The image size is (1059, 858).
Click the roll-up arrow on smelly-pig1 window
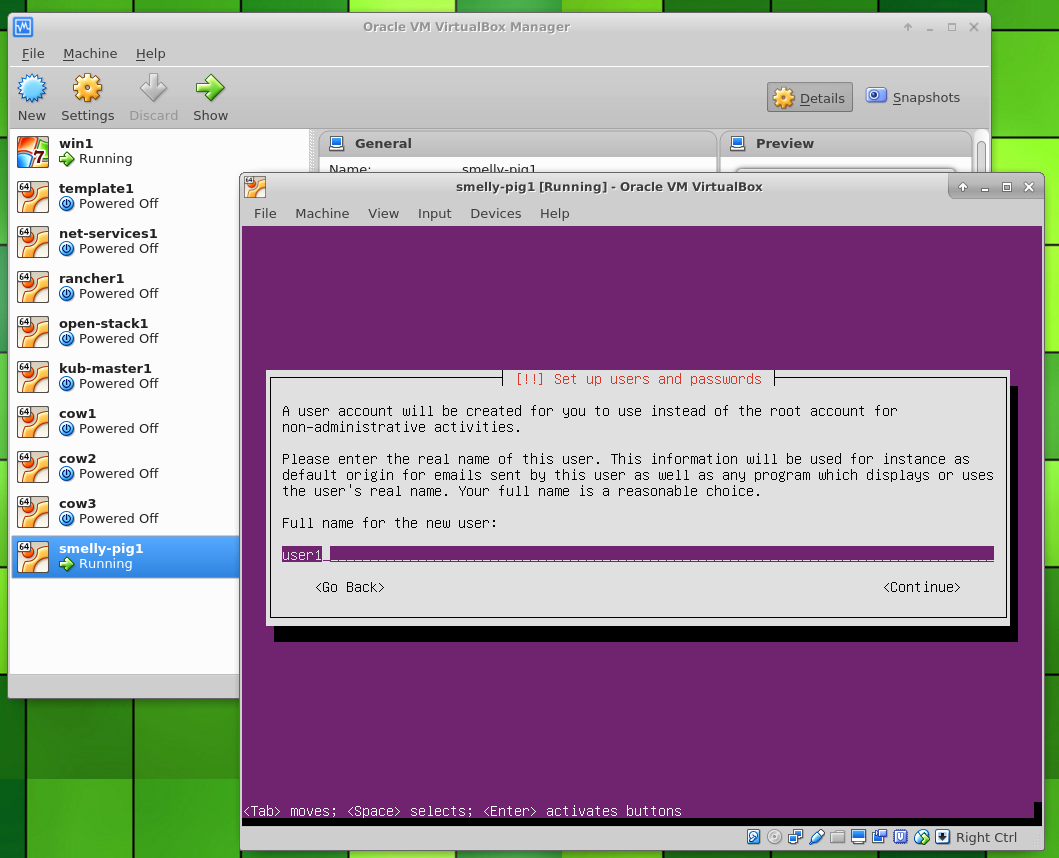[x=963, y=187]
